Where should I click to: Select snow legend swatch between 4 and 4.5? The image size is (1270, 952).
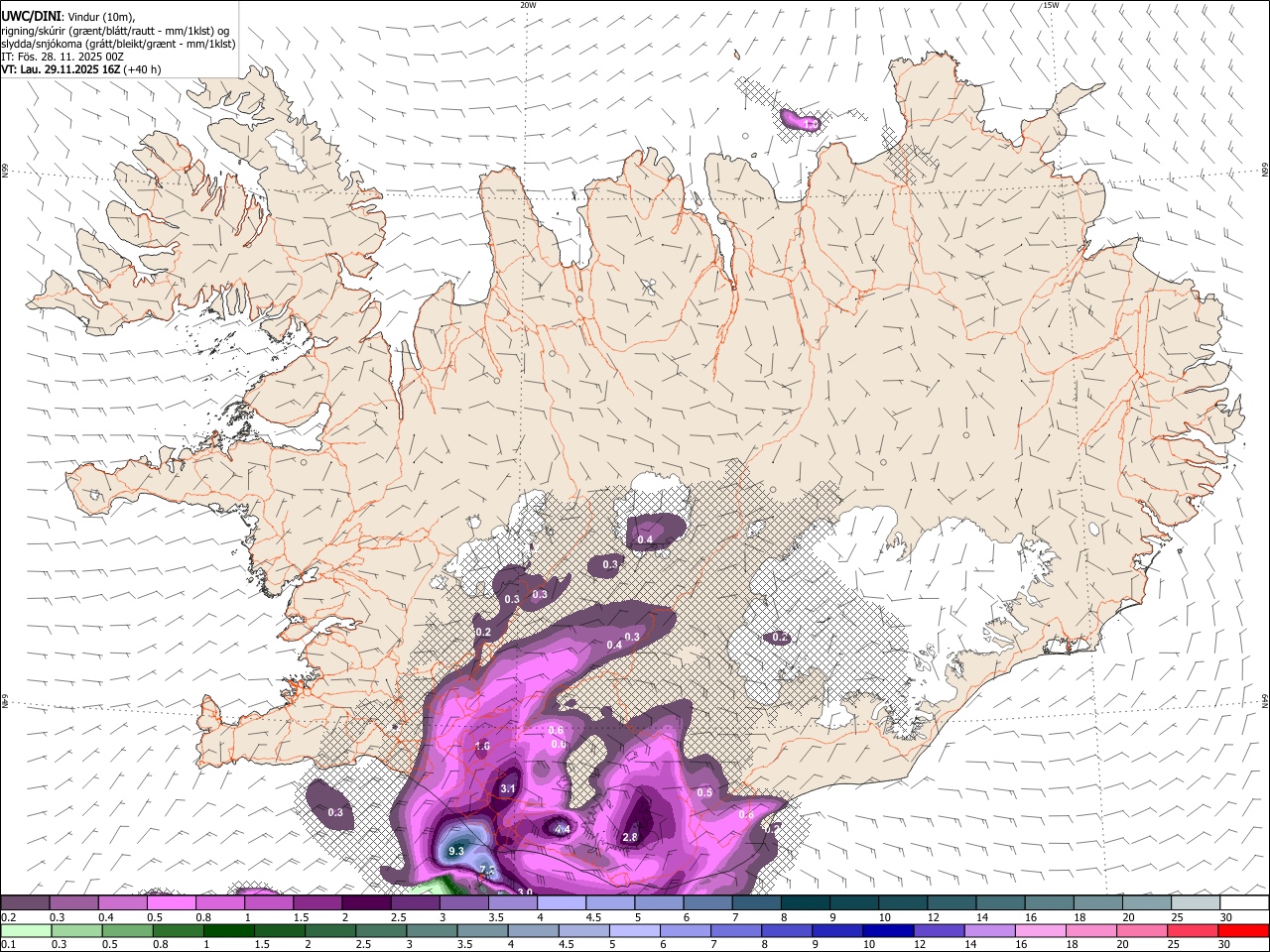562,902
